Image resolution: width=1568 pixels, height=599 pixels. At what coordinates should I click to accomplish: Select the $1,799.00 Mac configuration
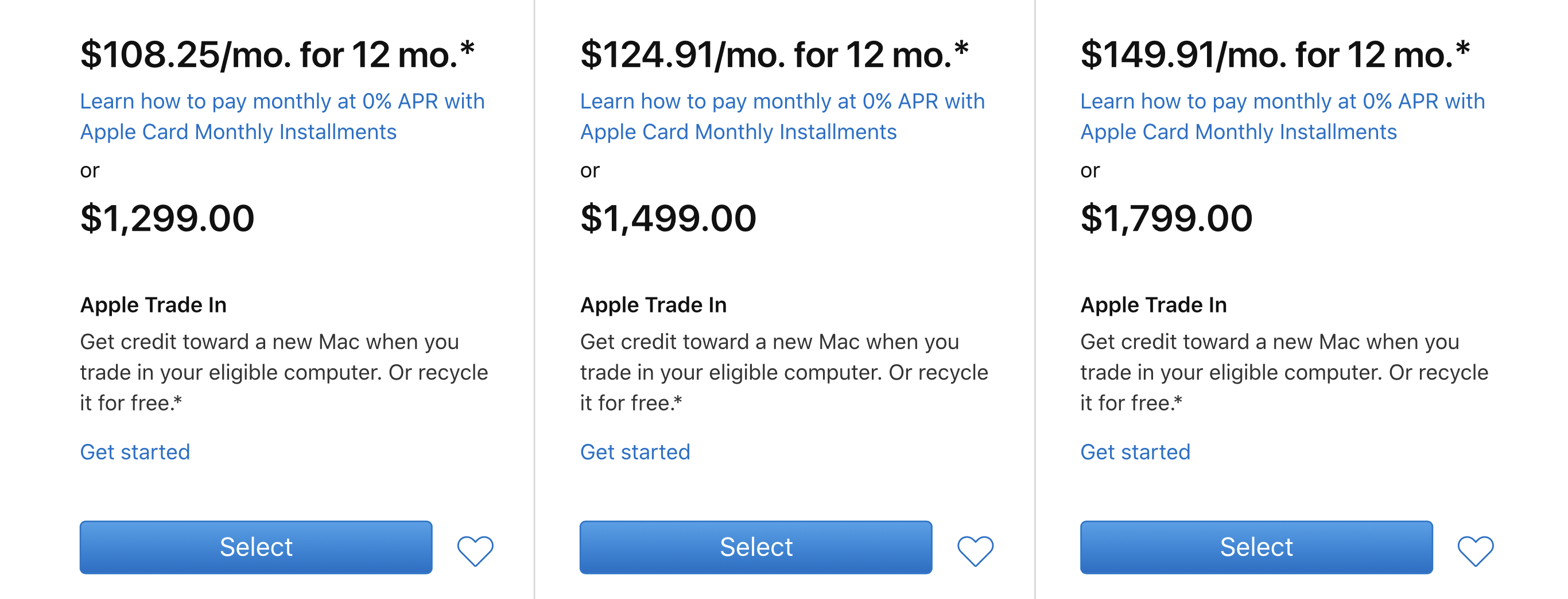[1256, 547]
